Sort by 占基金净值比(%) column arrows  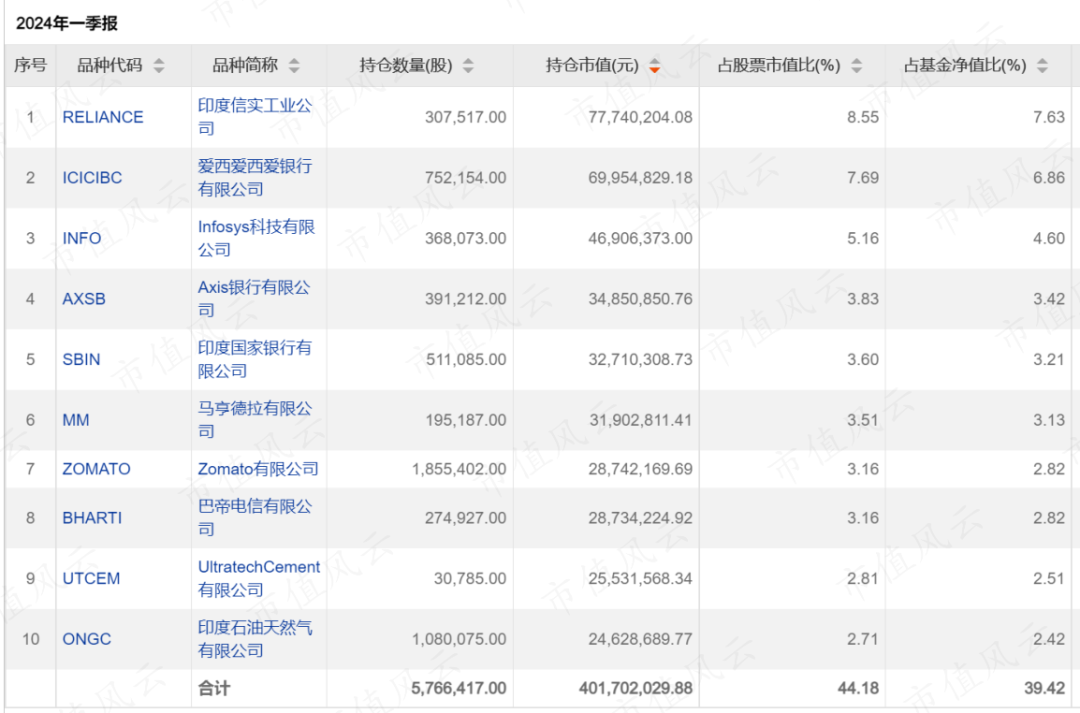(1042, 65)
